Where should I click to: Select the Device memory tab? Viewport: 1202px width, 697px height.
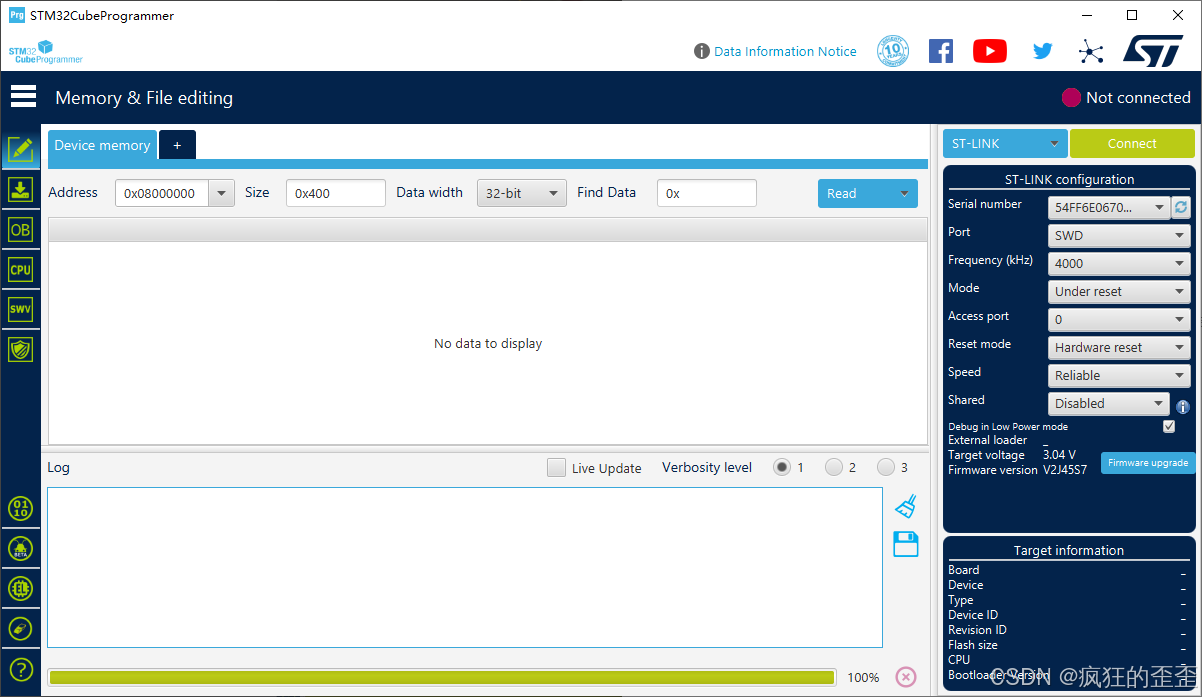tap(102, 145)
